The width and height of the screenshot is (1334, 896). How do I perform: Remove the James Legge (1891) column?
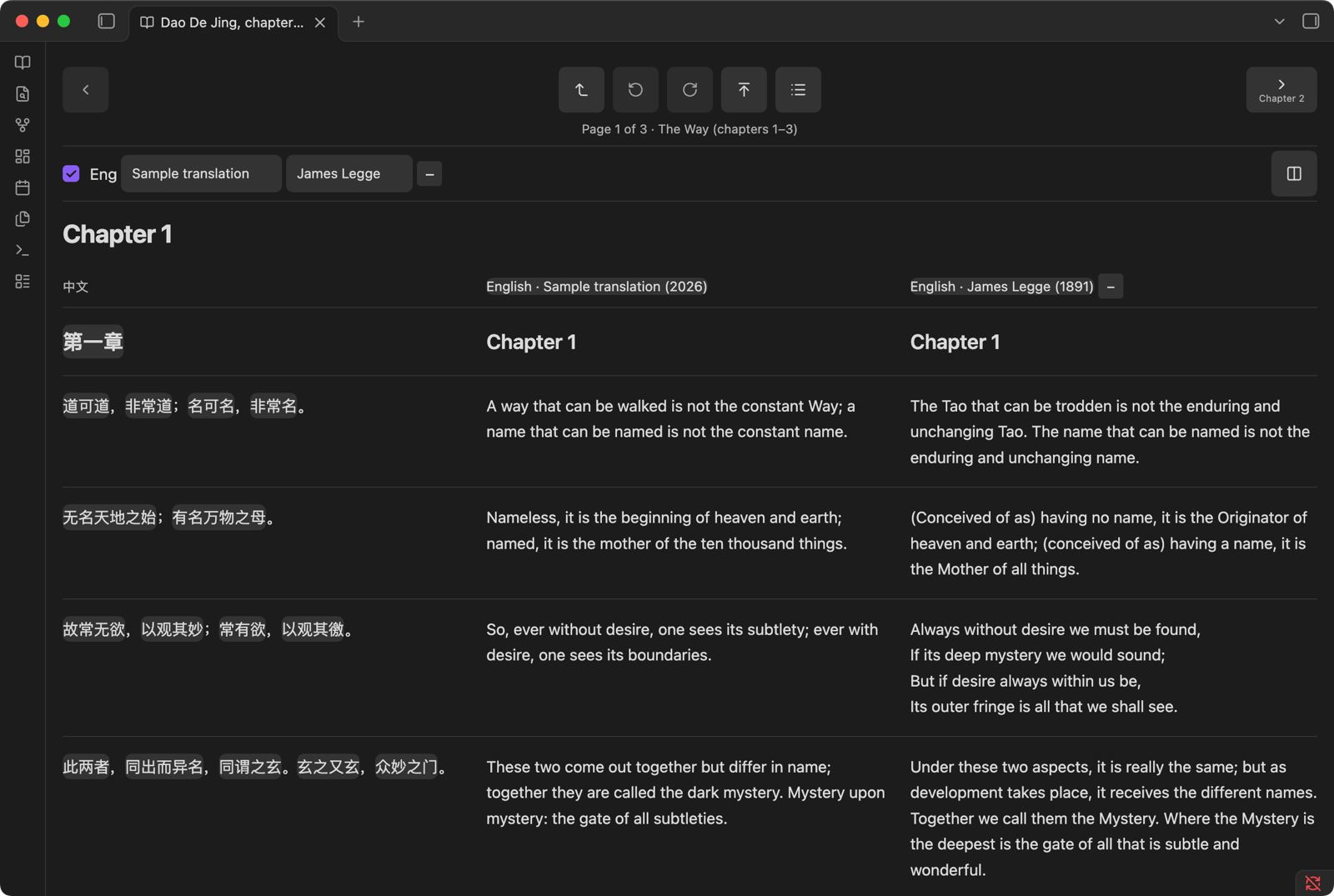[x=1111, y=287]
